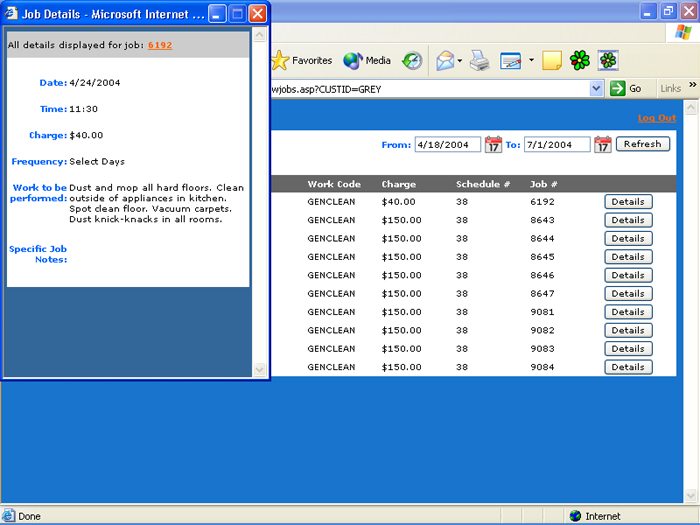Open Details for job 9084
Image resolution: width=700 pixels, height=525 pixels.
pos(628,367)
